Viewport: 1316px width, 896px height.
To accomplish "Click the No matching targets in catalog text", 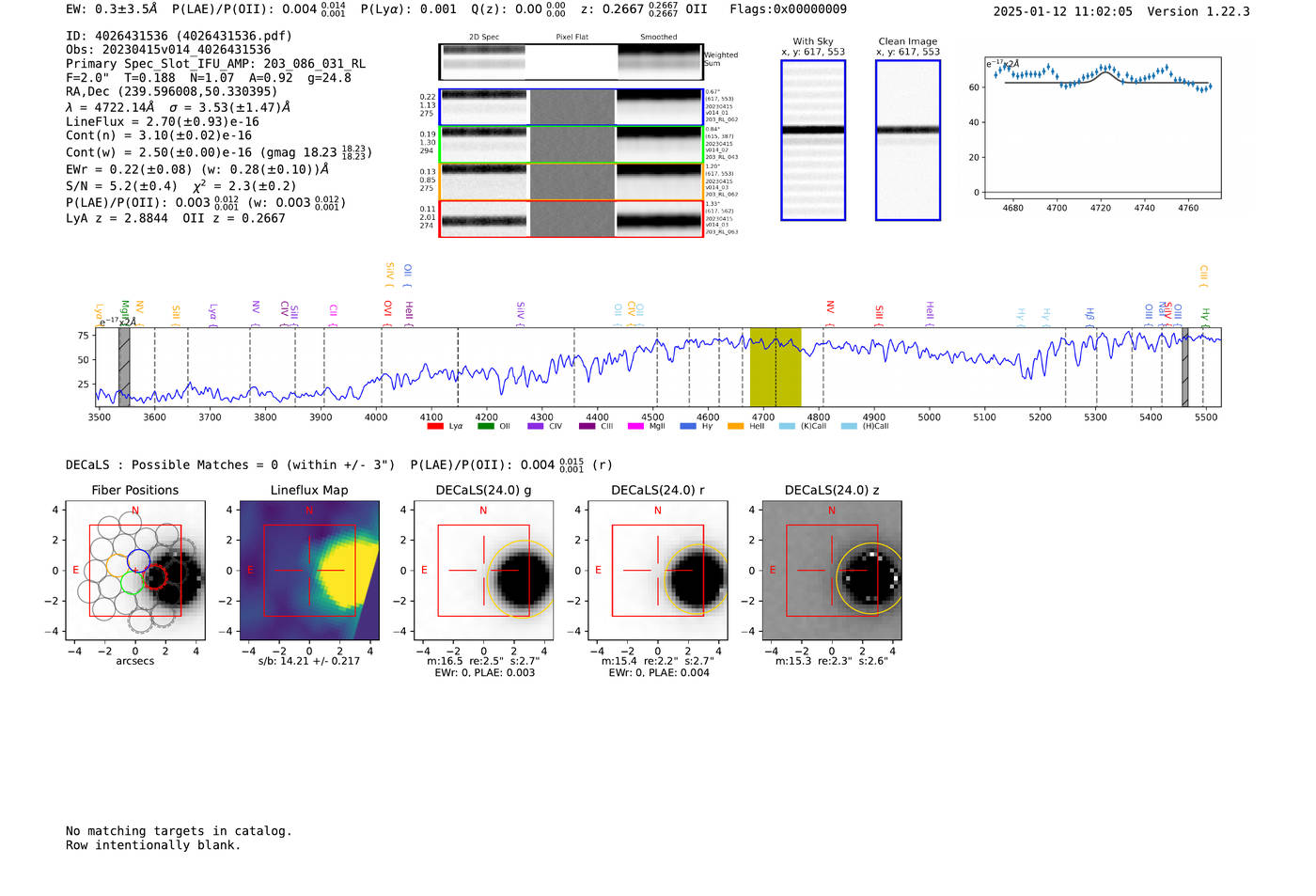I will (x=179, y=830).
